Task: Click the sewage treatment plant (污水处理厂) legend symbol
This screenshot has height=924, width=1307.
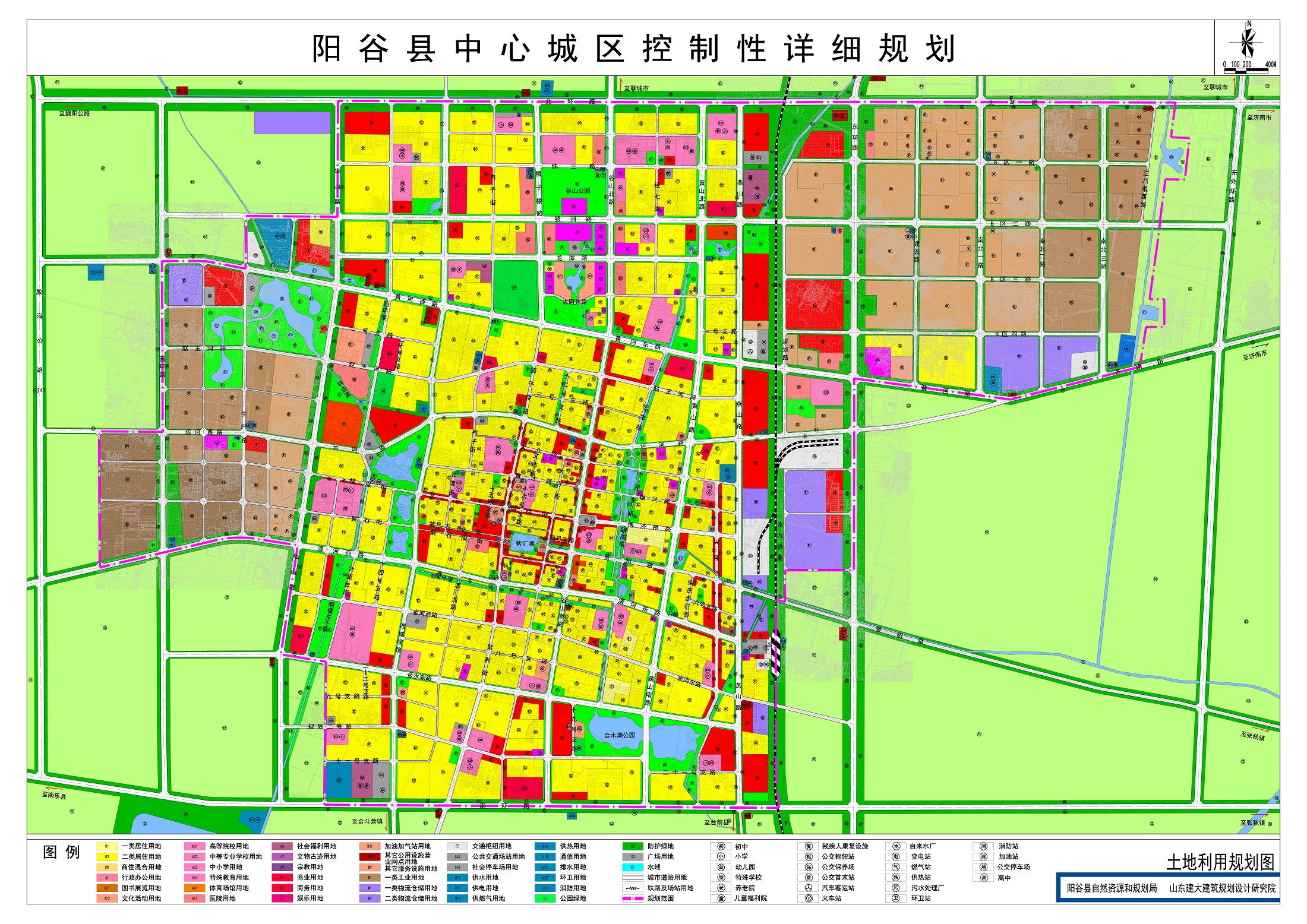Action: 896,888
